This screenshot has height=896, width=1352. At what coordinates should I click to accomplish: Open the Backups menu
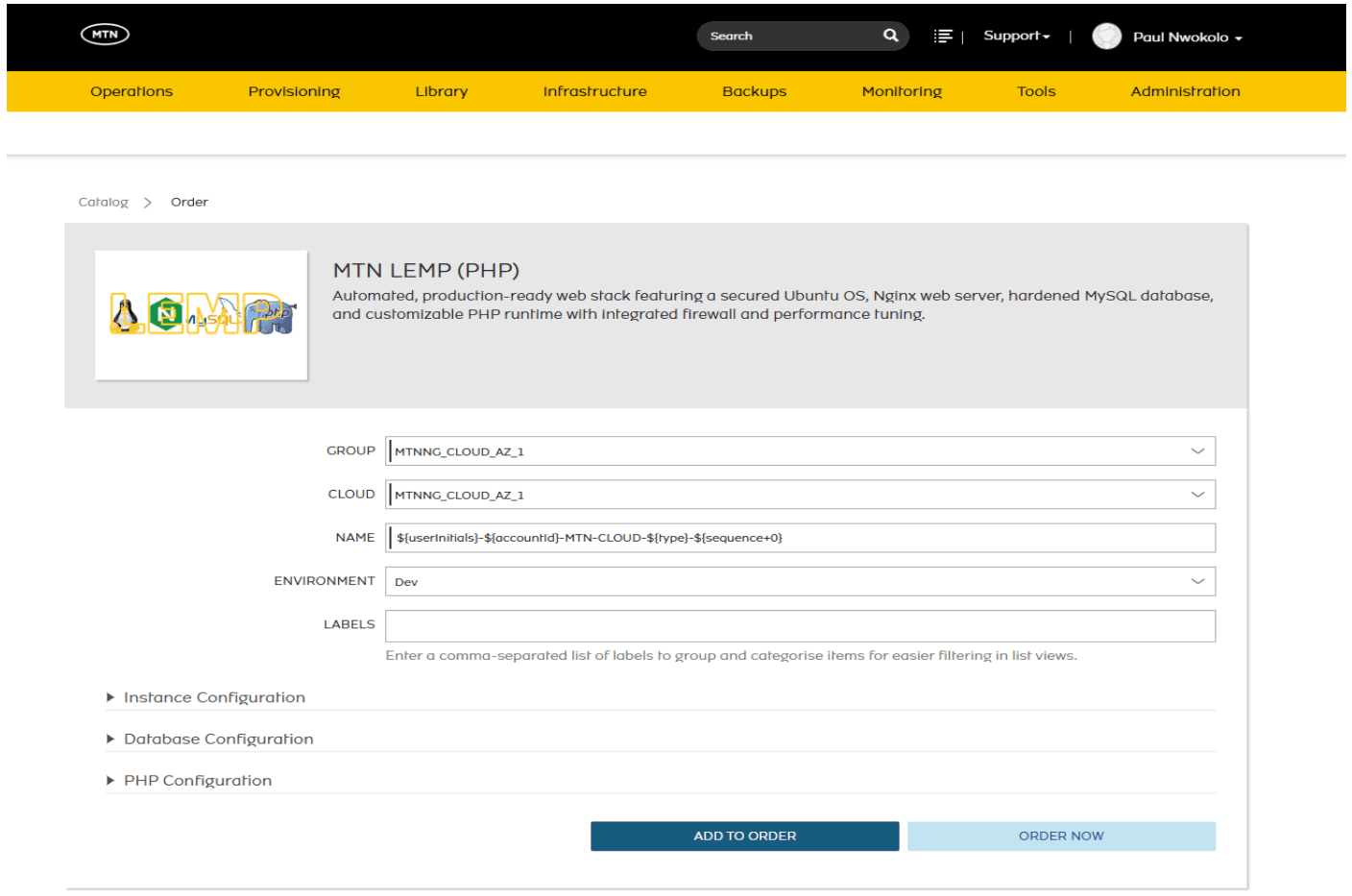tap(754, 91)
